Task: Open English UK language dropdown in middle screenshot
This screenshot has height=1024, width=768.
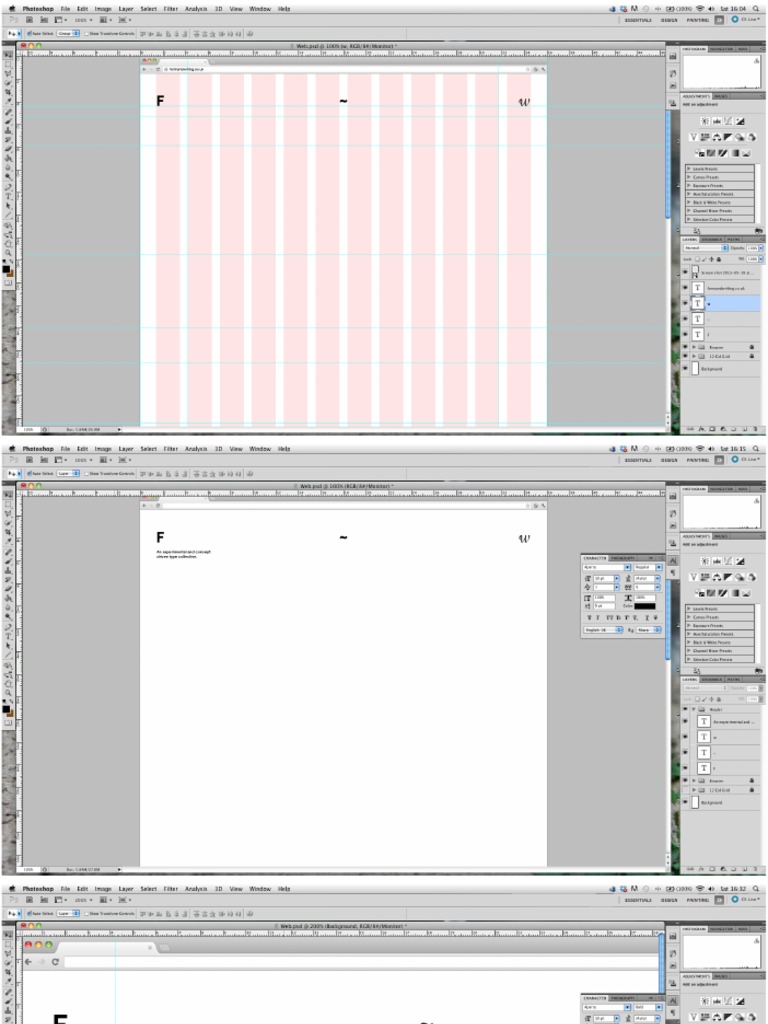Action: click(603, 630)
